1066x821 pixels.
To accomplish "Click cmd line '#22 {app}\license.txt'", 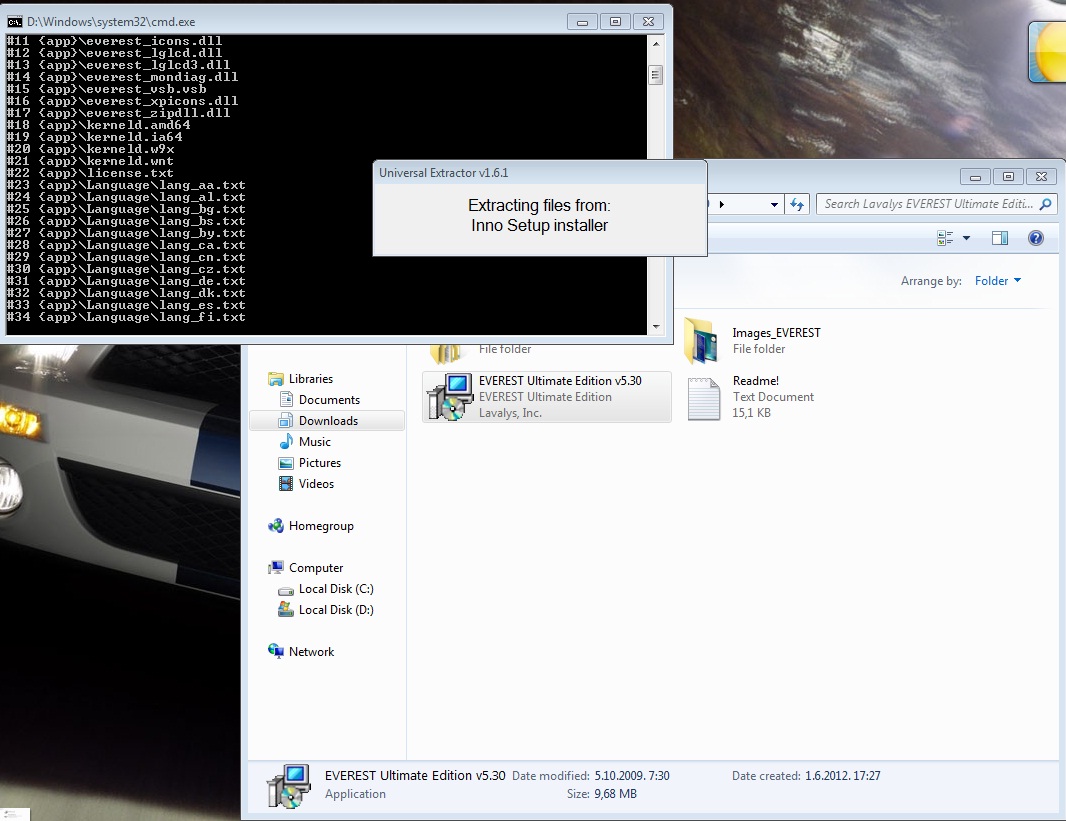I will coord(90,173).
